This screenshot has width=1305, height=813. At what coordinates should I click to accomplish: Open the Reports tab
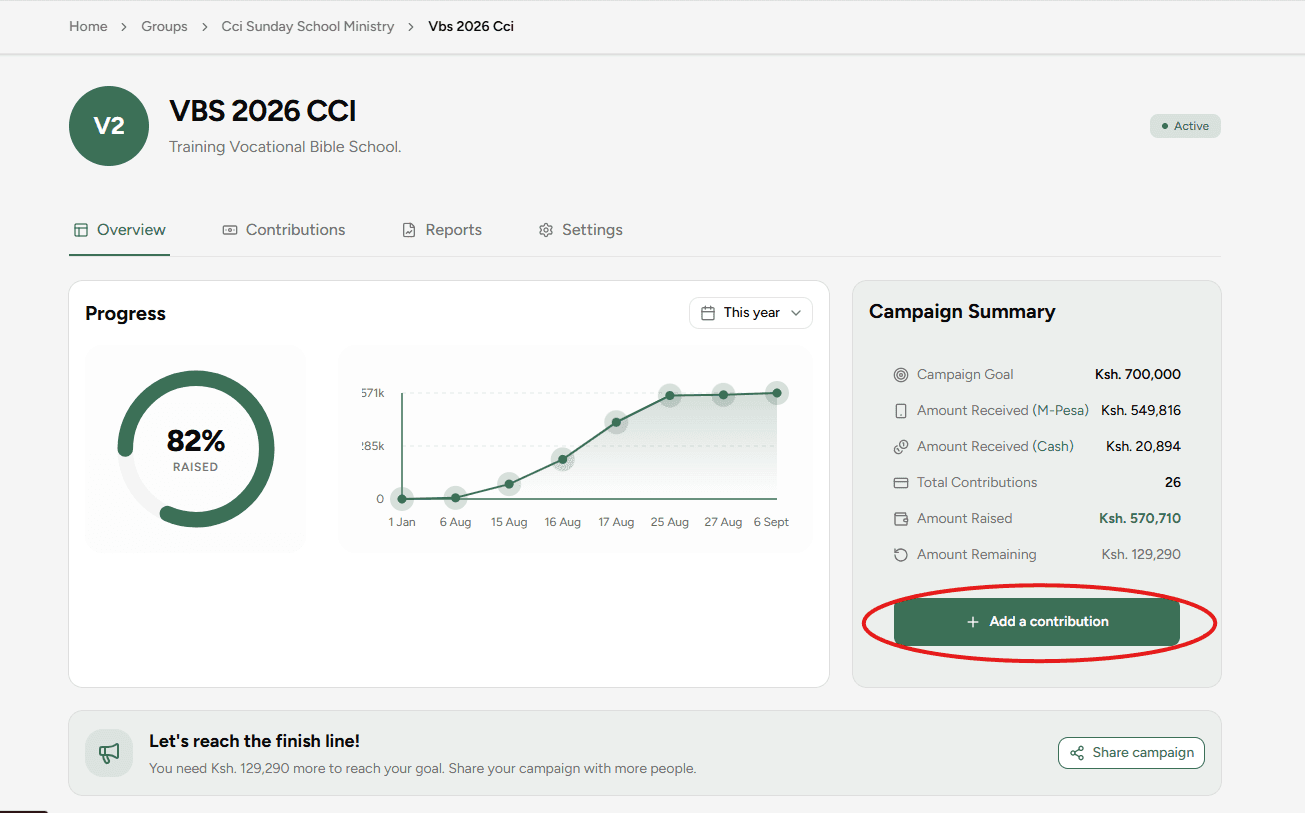tap(442, 230)
